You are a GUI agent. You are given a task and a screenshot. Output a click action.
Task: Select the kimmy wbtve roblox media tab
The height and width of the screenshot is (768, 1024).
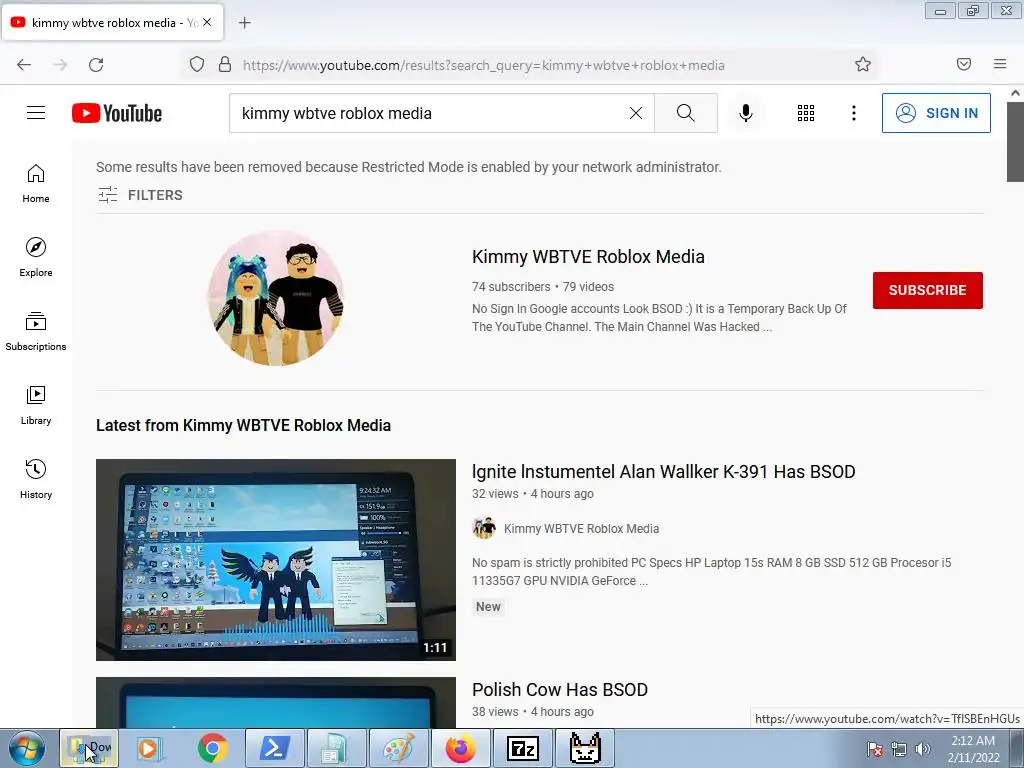pos(113,22)
